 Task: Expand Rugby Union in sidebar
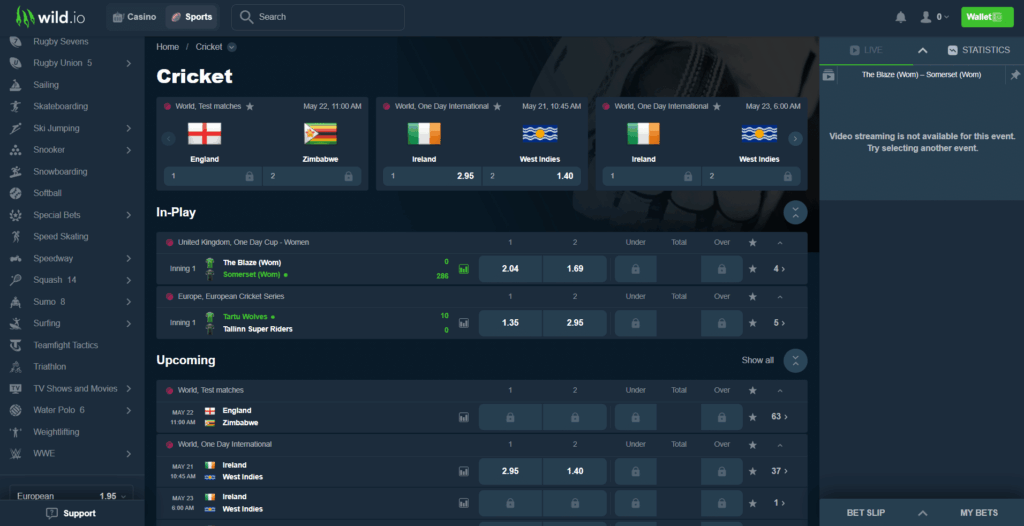click(129, 63)
